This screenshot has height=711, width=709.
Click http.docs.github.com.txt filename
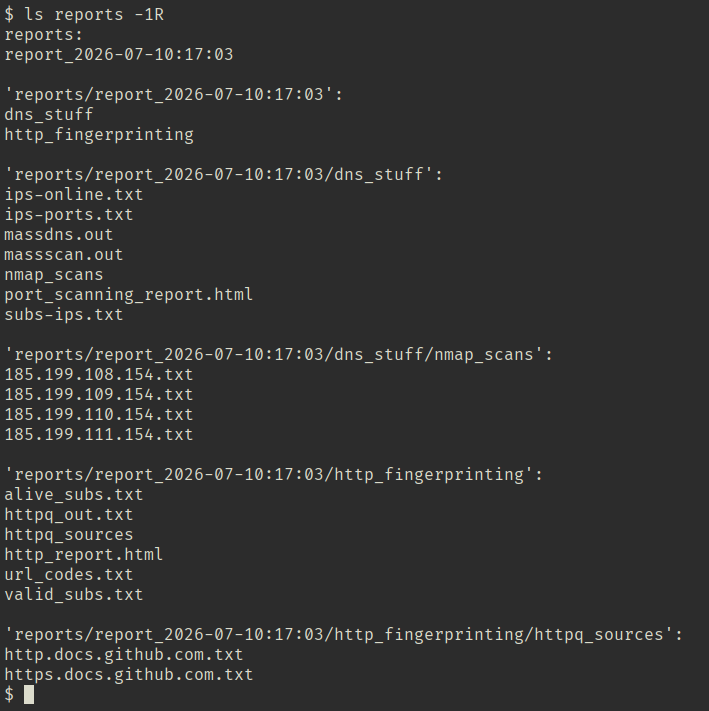[124, 655]
